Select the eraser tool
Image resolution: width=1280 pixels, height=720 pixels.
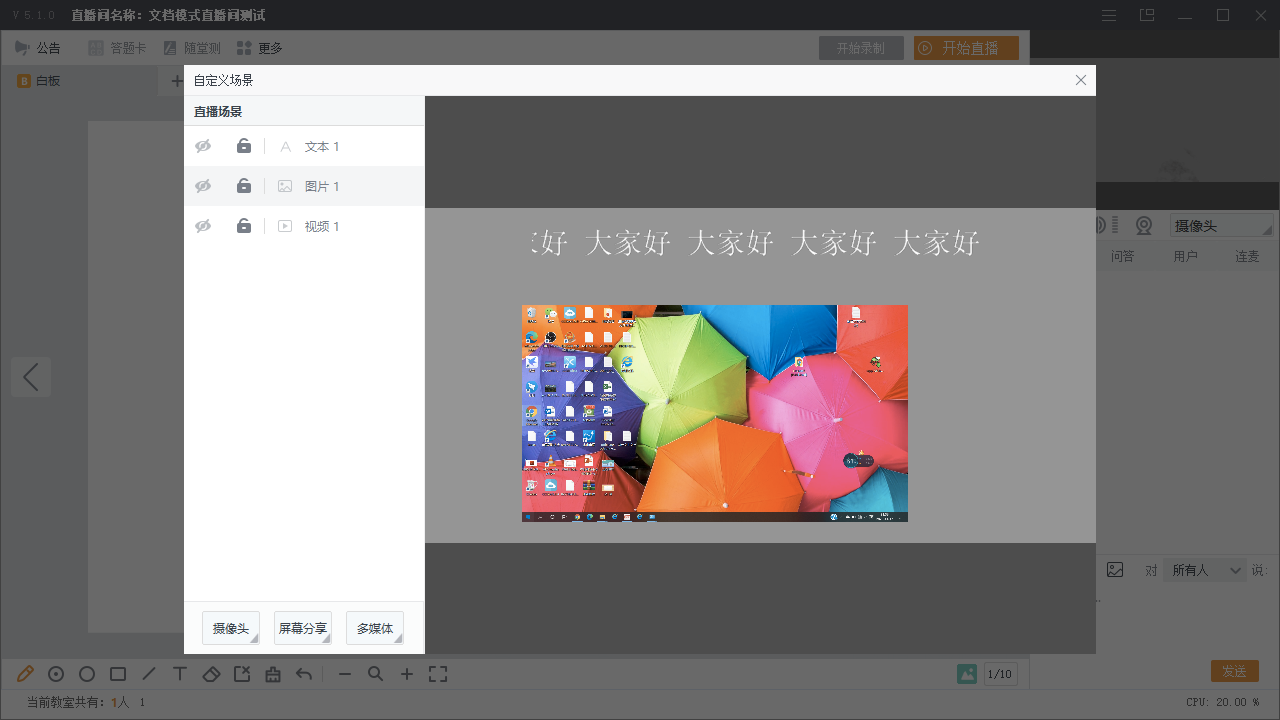coord(211,674)
